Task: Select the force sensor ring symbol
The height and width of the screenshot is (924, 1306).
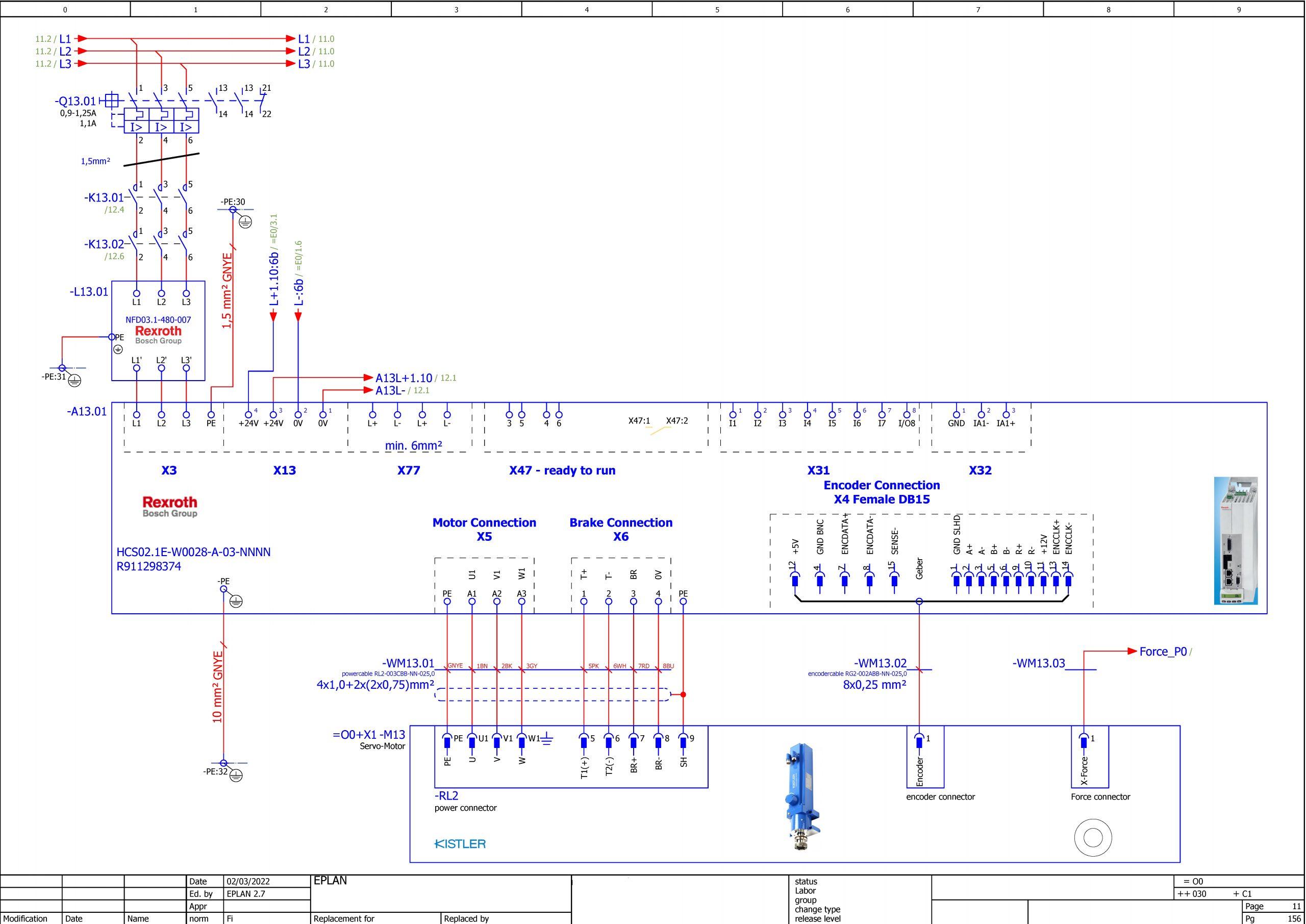Action: click(x=1093, y=837)
